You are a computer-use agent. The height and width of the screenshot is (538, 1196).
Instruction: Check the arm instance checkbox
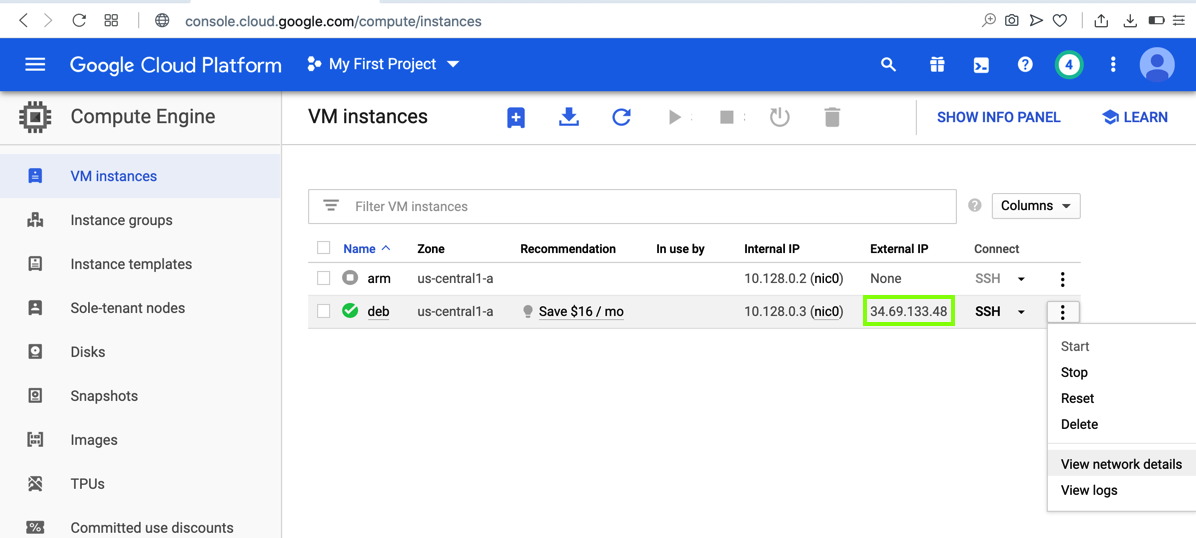[323, 279]
